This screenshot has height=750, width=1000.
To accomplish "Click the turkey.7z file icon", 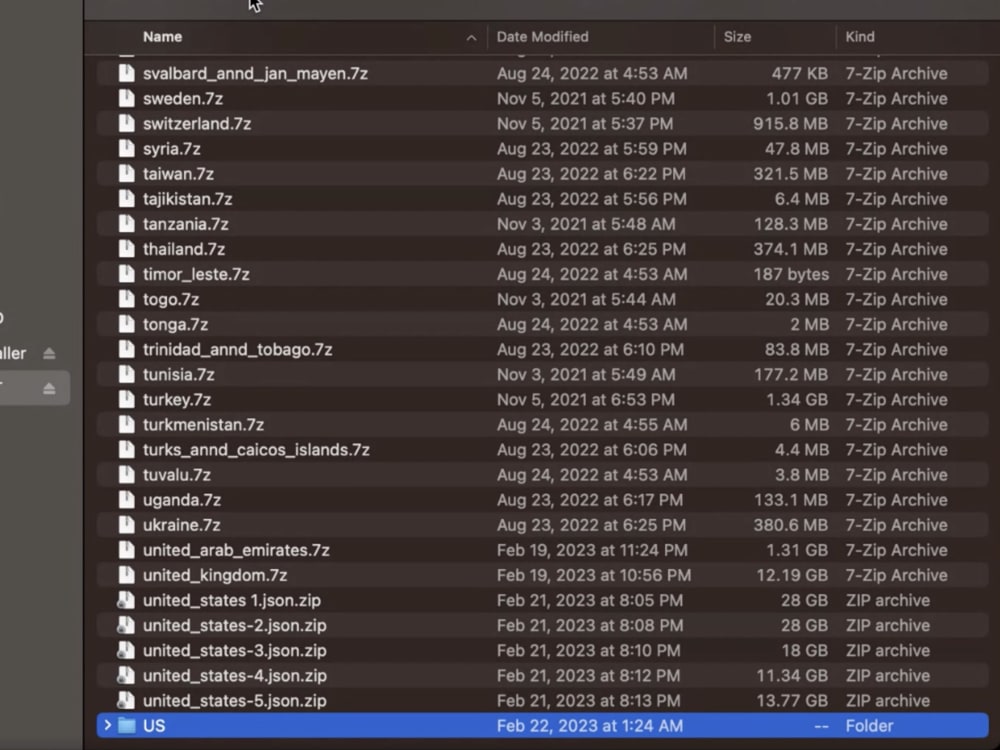I will coord(127,399).
